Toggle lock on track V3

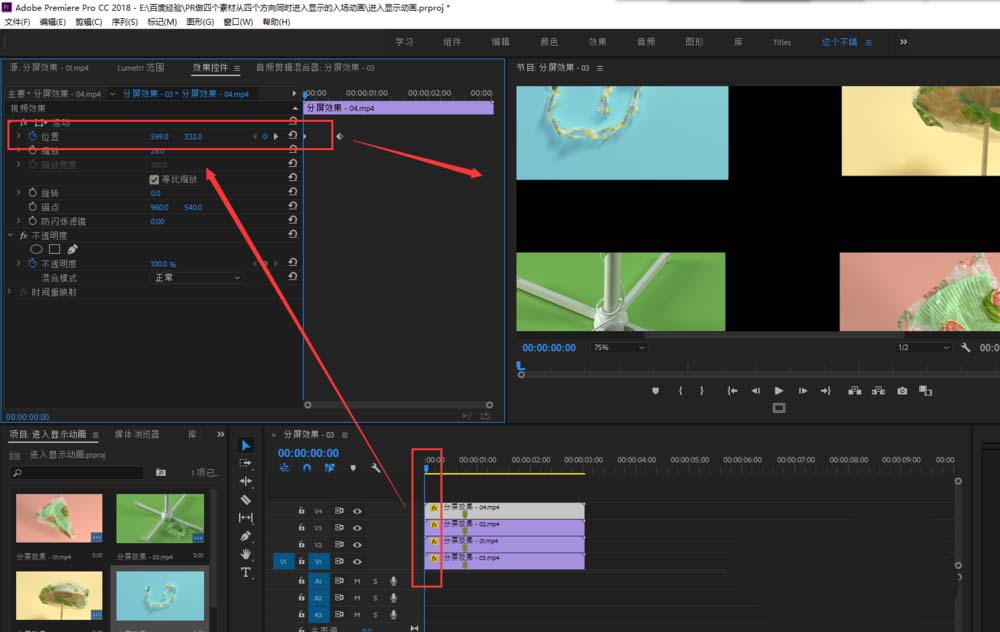coord(301,527)
